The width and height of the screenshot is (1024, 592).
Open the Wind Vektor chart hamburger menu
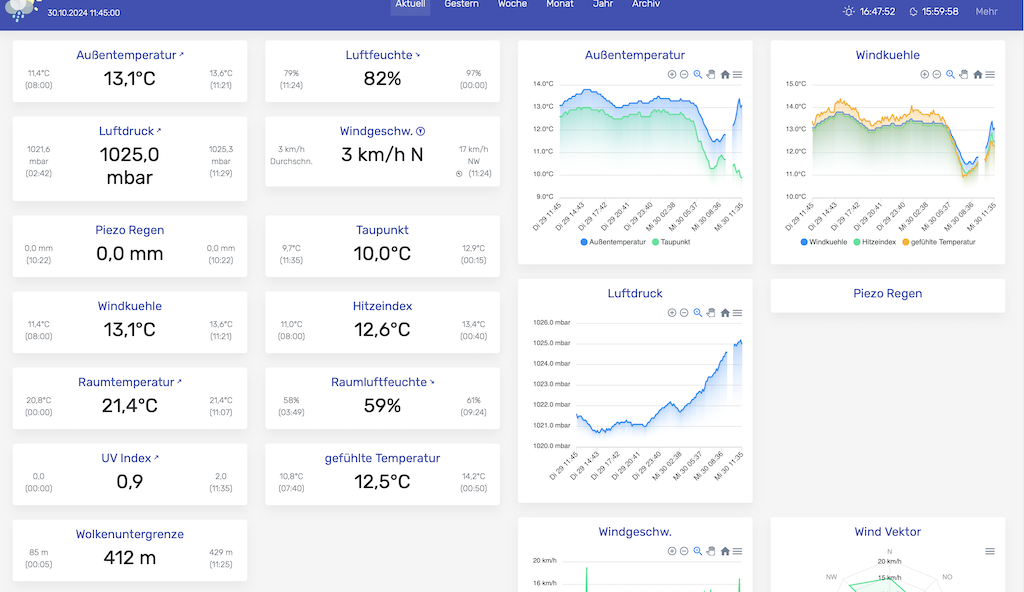tap(990, 551)
